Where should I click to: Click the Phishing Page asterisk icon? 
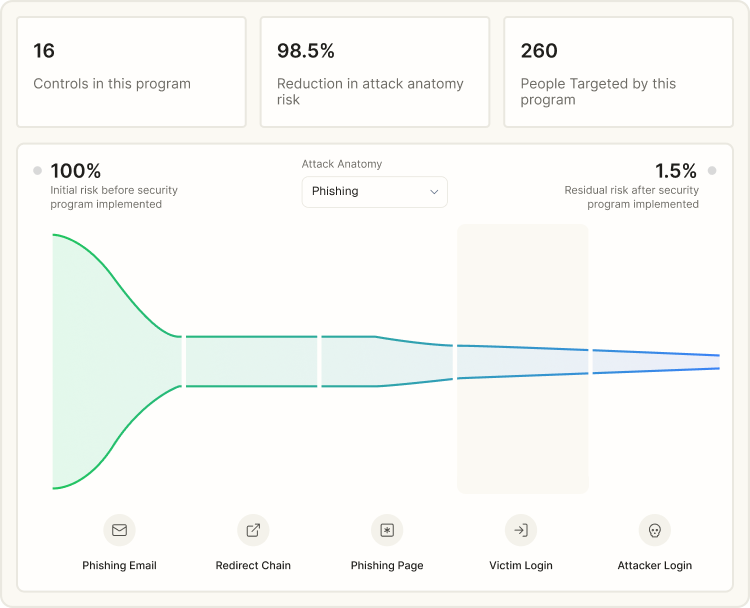pos(387,530)
